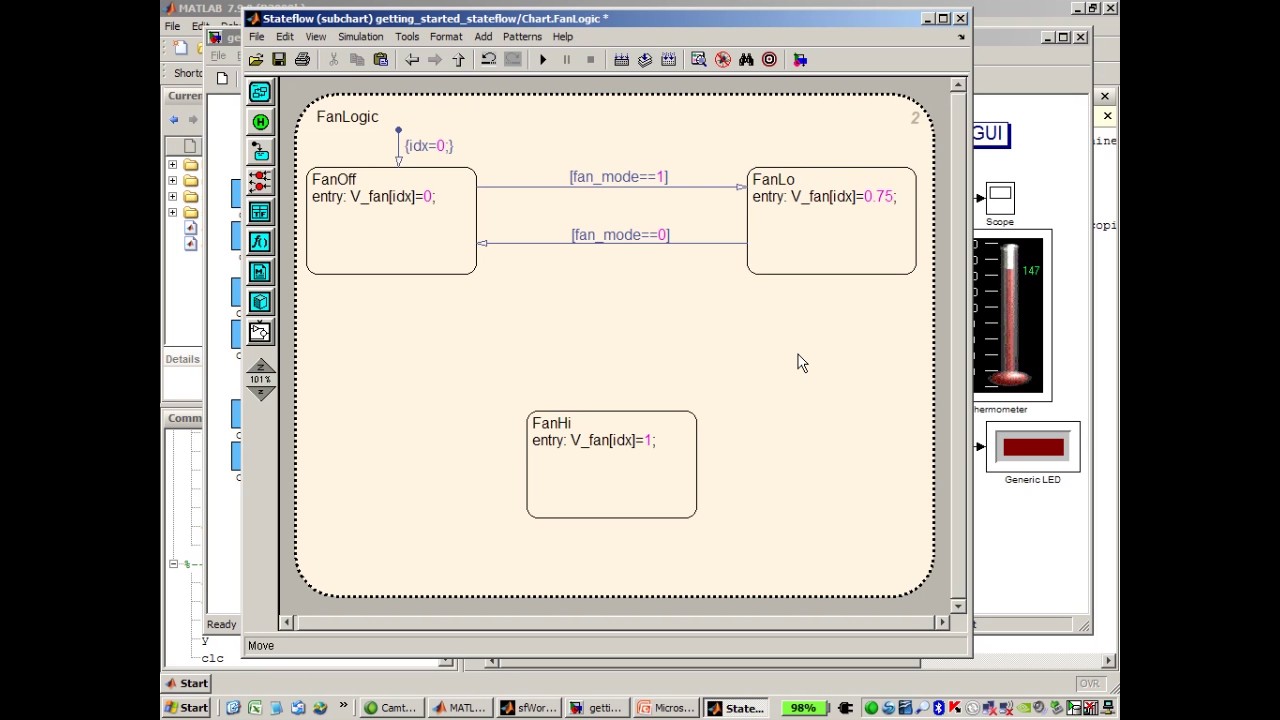Open the Help menu
The width and height of the screenshot is (1280, 720).
pyautogui.click(x=563, y=37)
